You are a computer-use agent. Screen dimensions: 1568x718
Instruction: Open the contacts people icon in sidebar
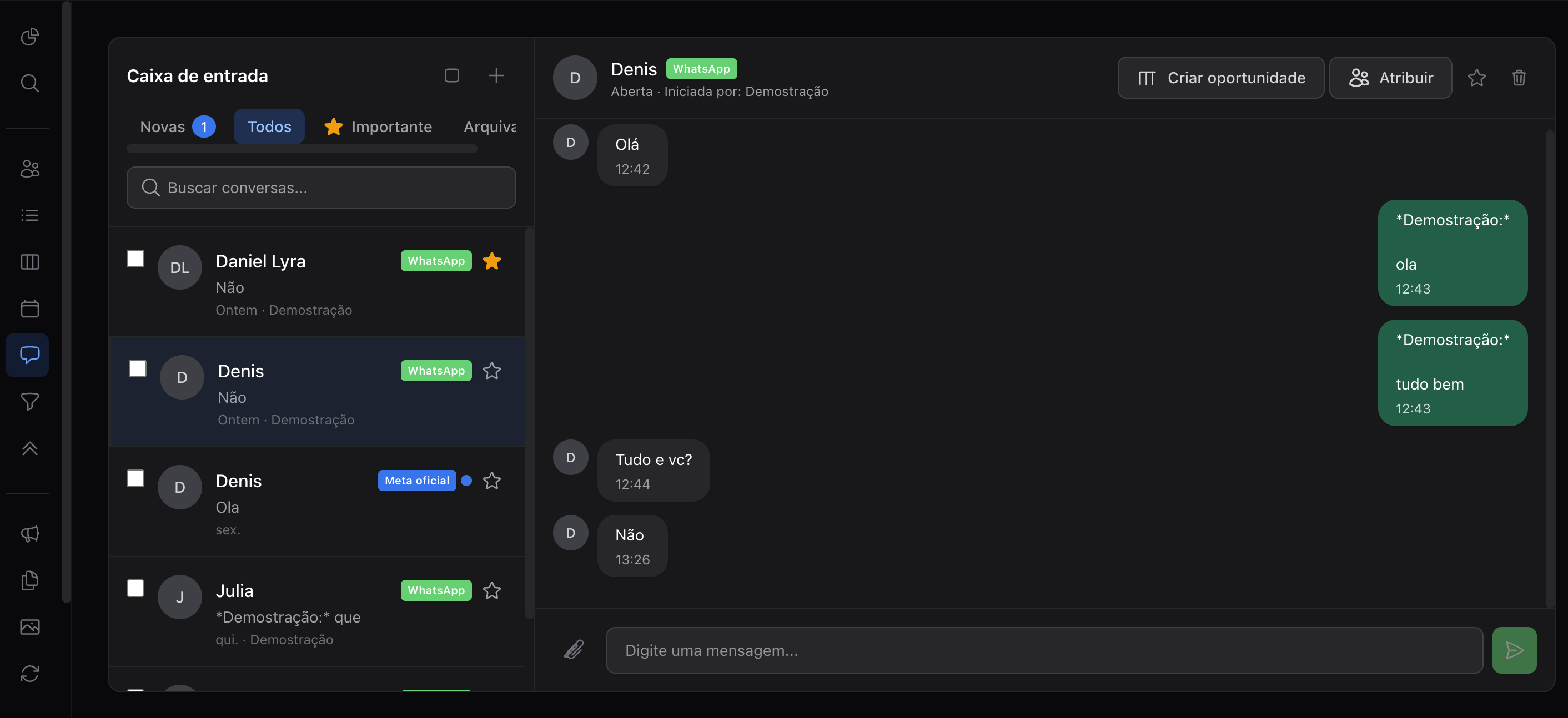[x=29, y=169]
